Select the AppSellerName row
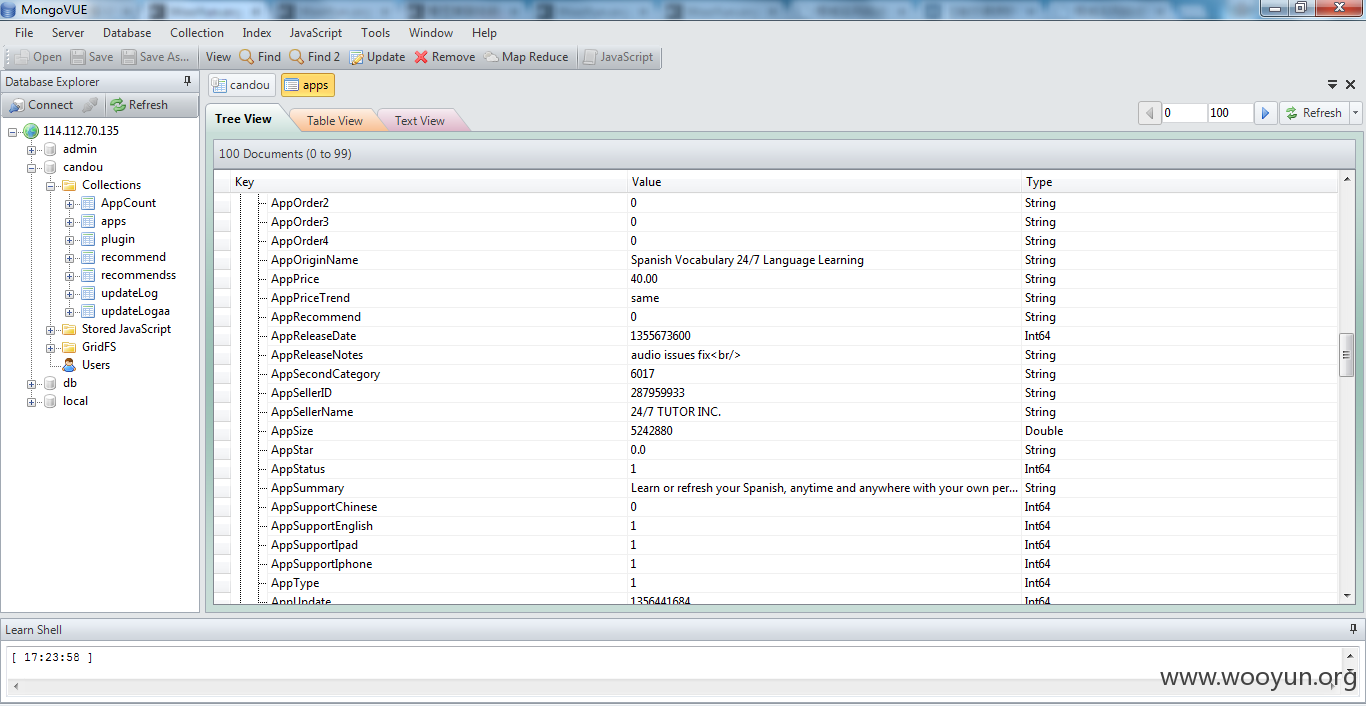 [776, 412]
